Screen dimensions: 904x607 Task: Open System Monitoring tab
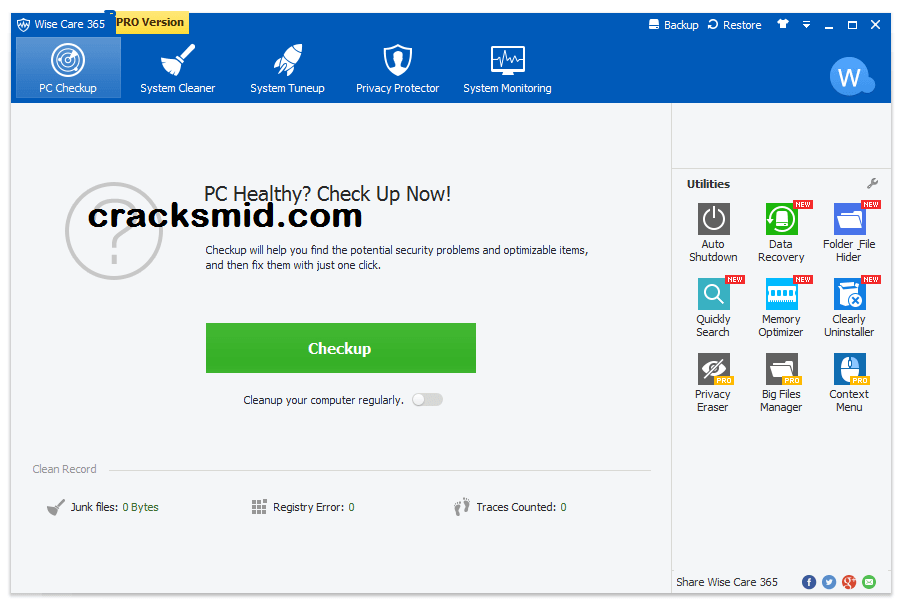click(507, 68)
